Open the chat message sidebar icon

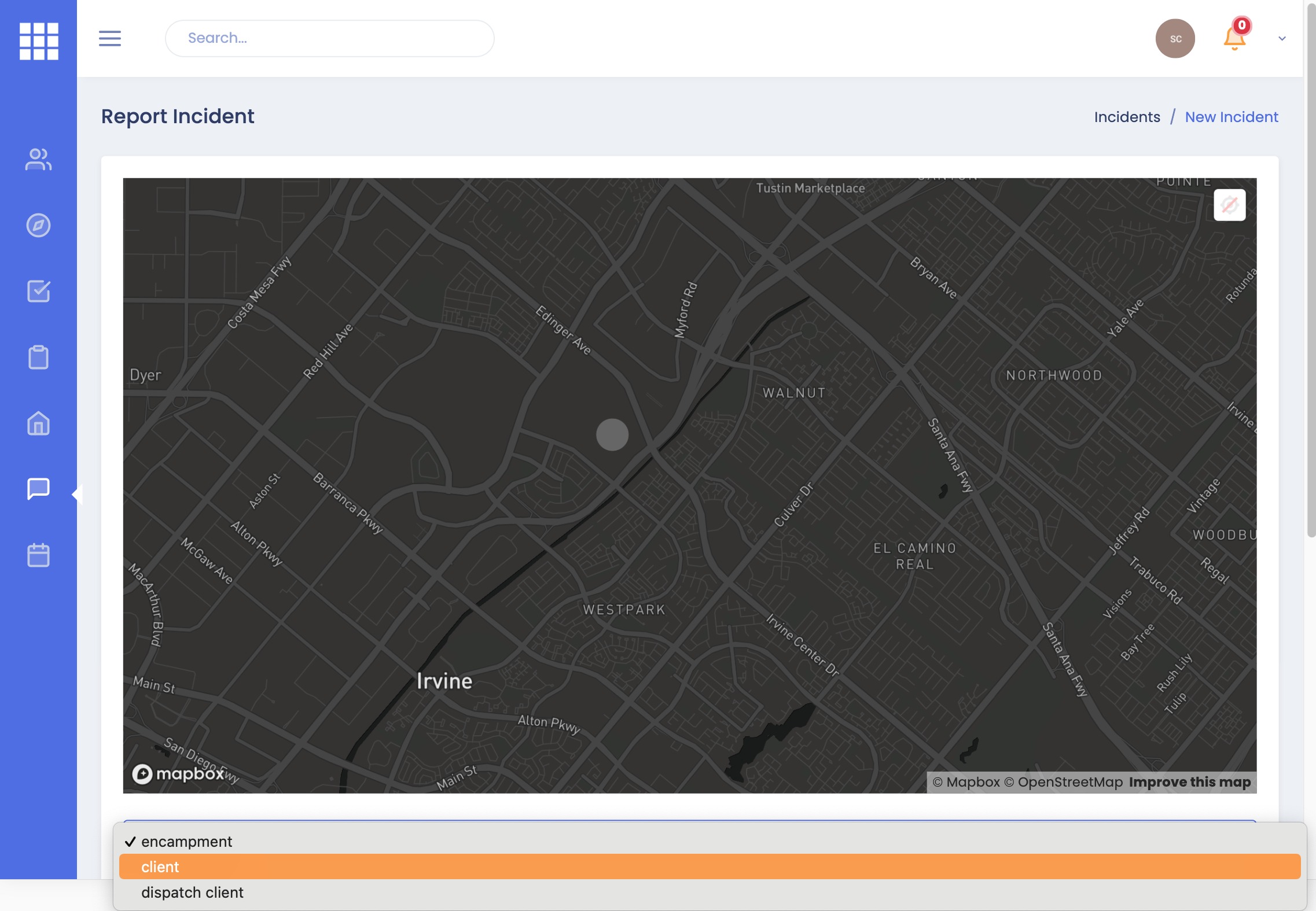click(38, 489)
